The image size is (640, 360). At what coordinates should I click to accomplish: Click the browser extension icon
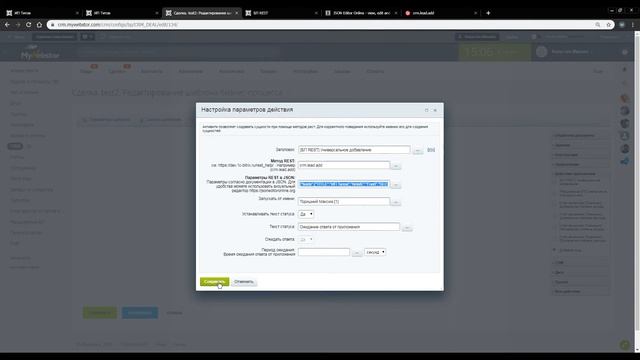pyautogui.click(x=622, y=25)
